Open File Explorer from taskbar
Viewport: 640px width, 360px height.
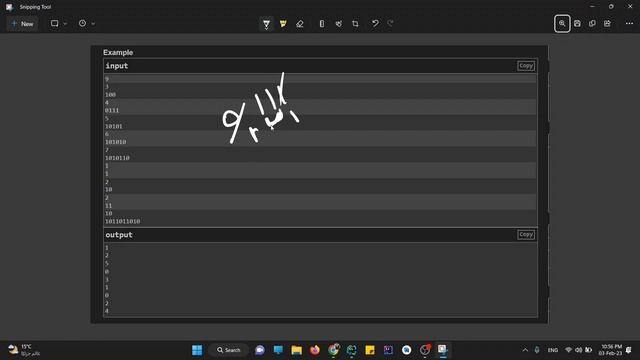coord(296,350)
